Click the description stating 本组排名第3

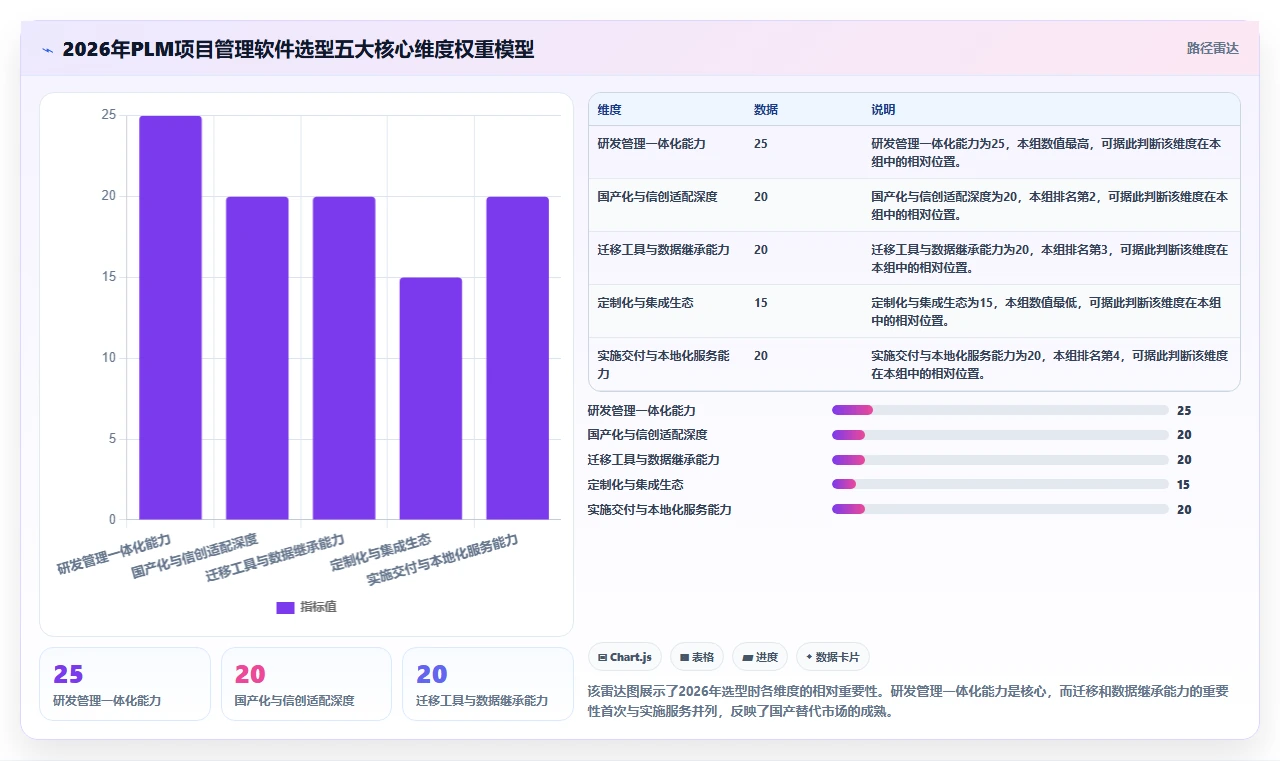[x=1049, y=258]
